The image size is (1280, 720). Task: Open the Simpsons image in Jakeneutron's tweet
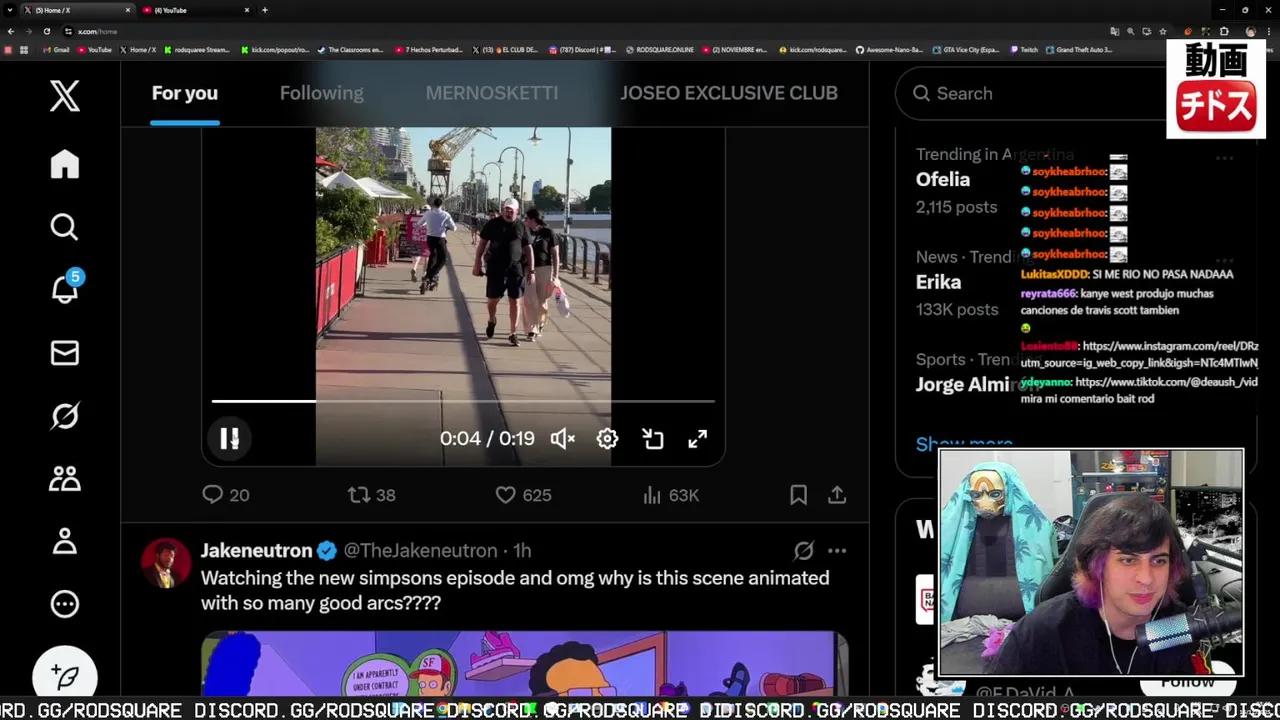(x=524, y=663)
